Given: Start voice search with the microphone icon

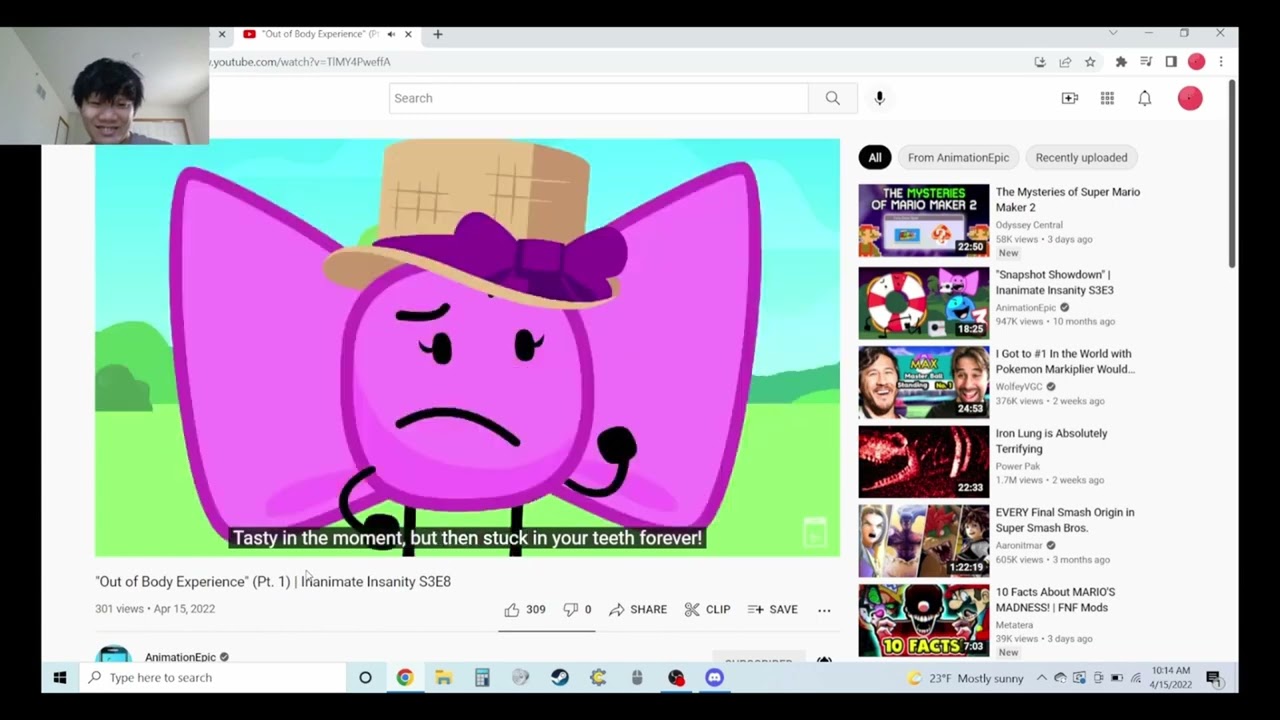Looking at the screenshot, I should pos(879,98).
